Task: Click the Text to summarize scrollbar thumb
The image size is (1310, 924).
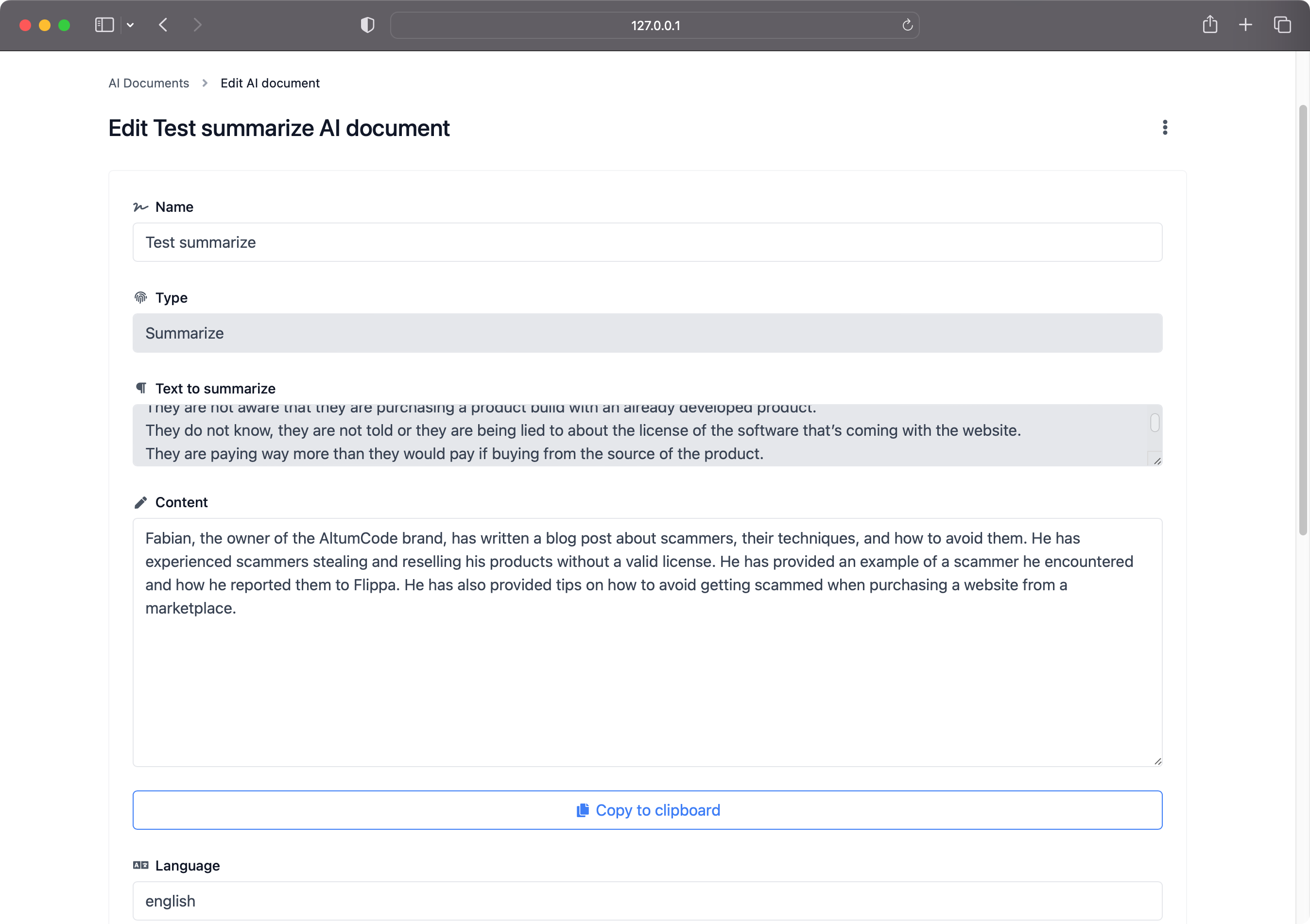Action: click(x=1154, y=423)
